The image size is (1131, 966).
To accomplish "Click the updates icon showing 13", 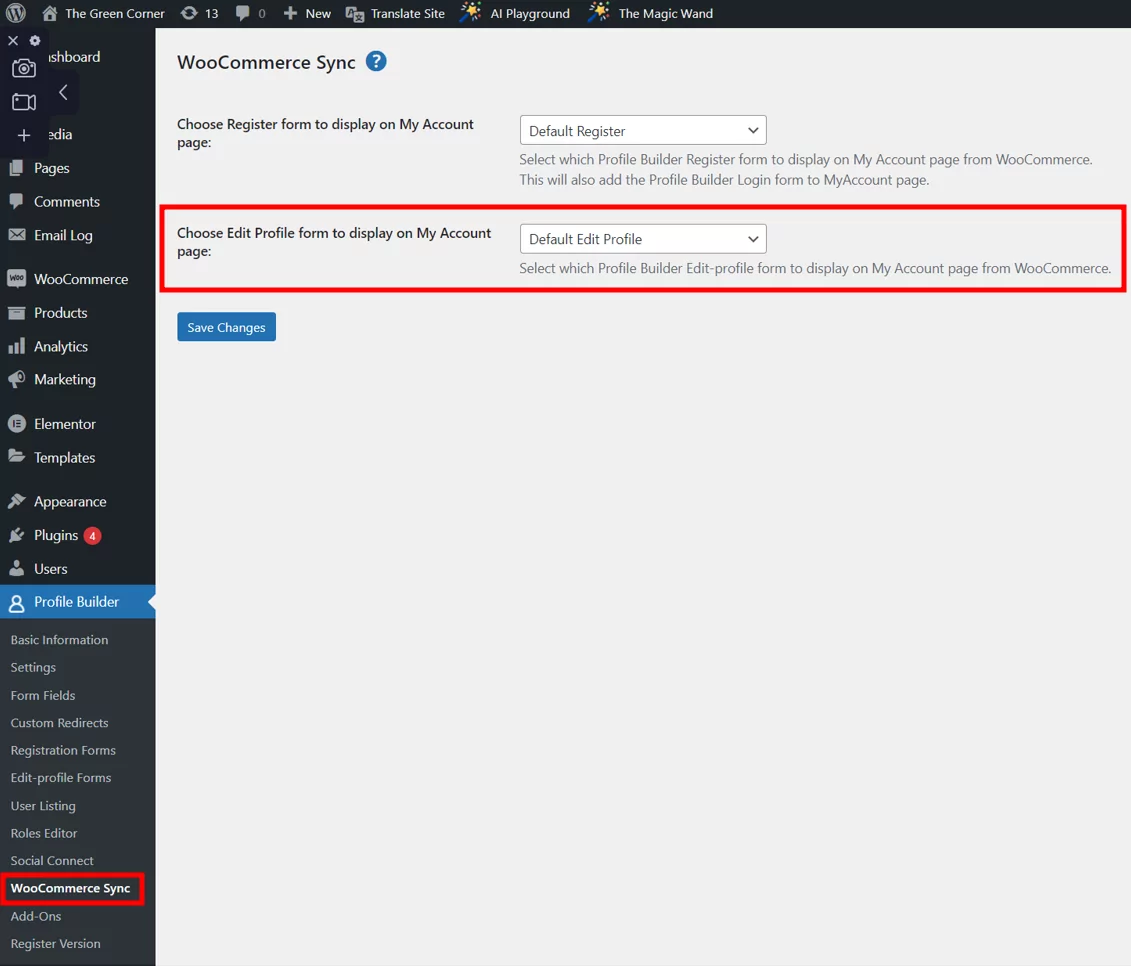I will coord(189,13).
